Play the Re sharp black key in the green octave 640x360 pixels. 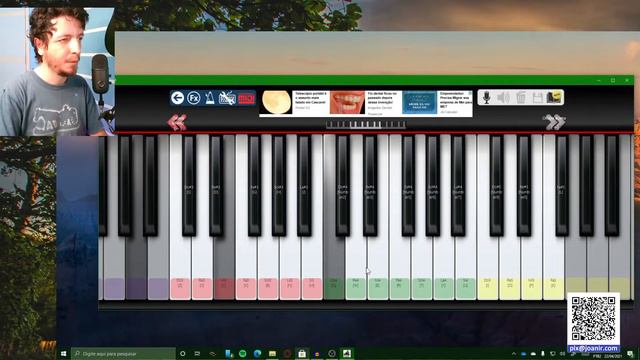(370, 186)
